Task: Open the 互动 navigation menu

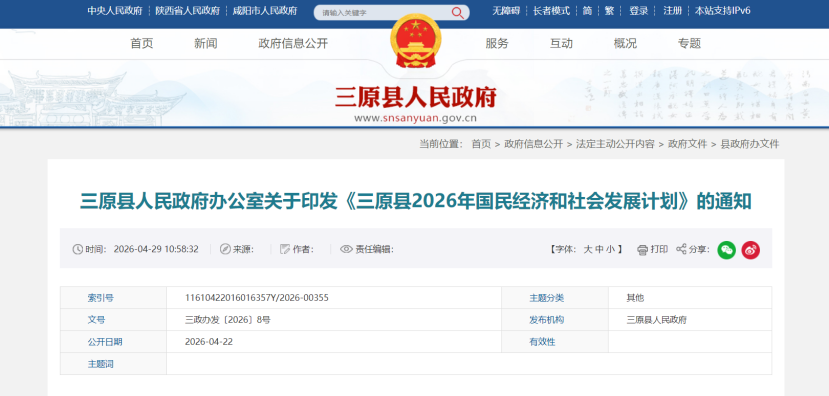Action: point(561,44)
